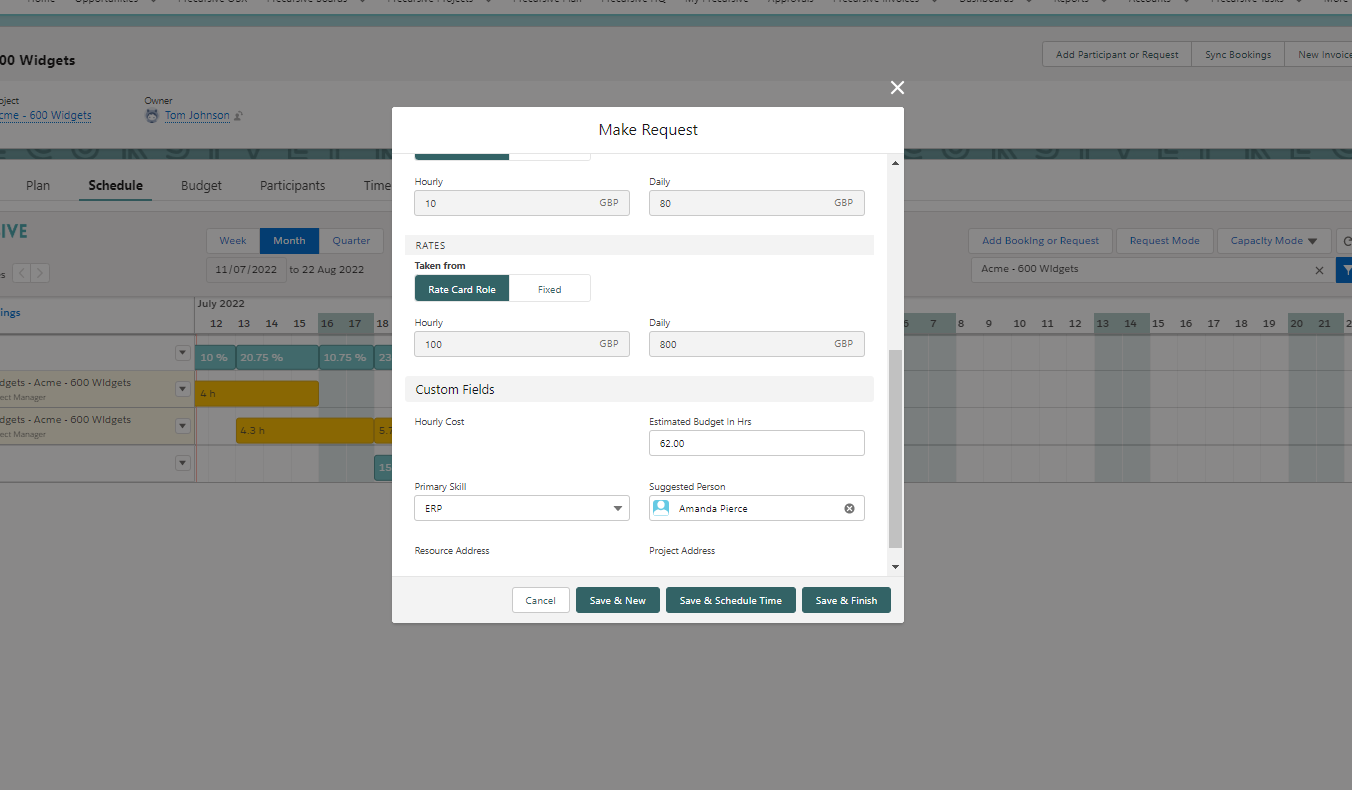Clear the Acme - 600 Widgets search filter

1319,270
